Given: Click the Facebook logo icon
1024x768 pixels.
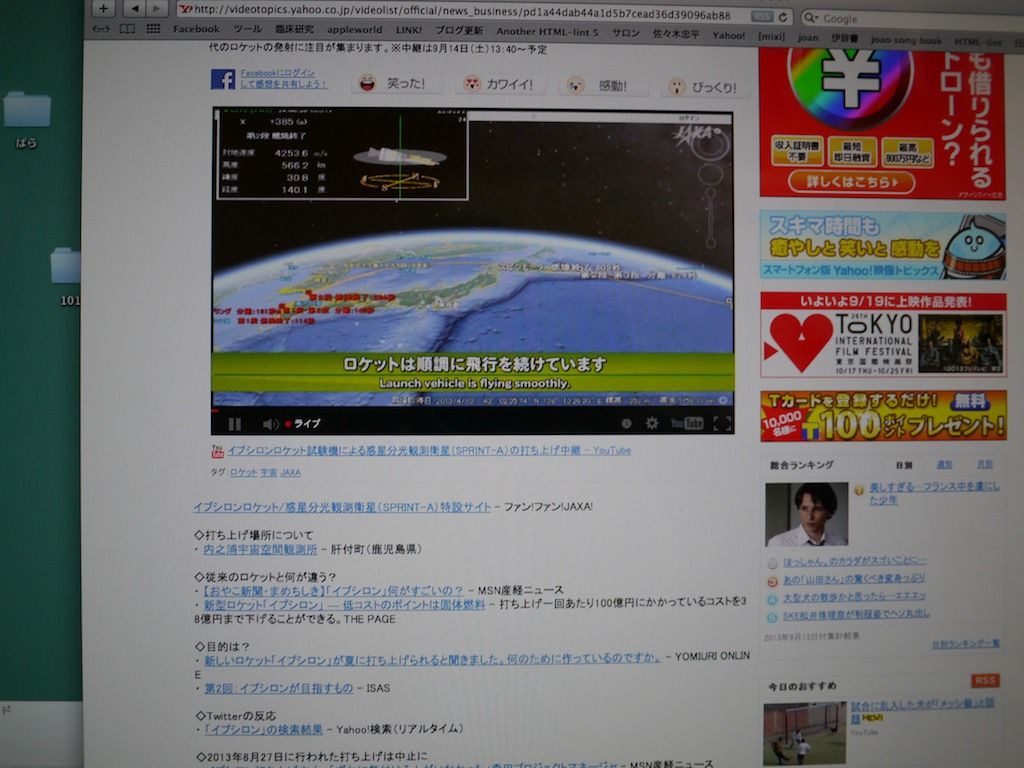Looking at the screenshot, I should 223,79.
